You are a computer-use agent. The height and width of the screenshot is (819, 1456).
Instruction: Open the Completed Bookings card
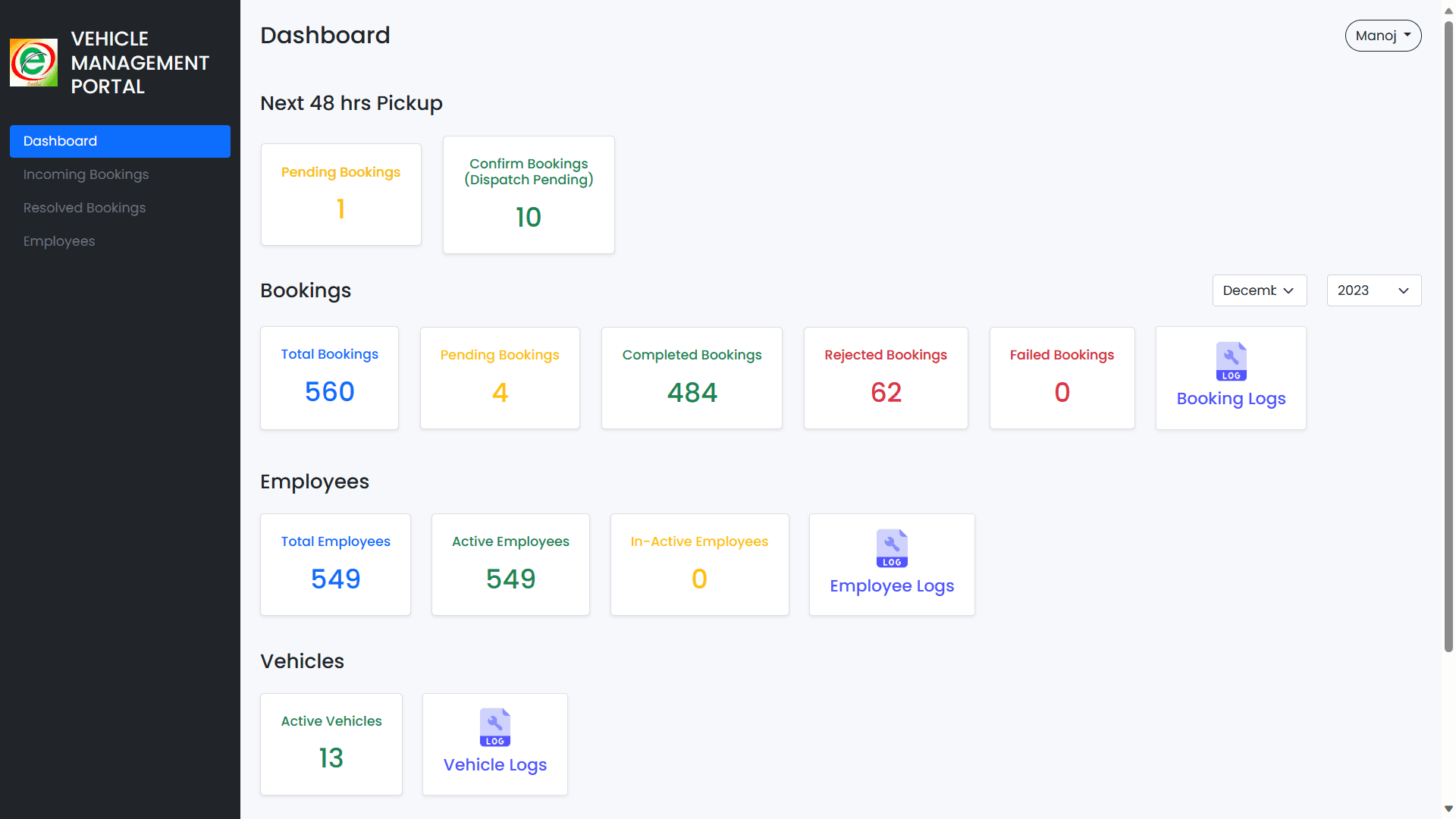click(691, 378)
